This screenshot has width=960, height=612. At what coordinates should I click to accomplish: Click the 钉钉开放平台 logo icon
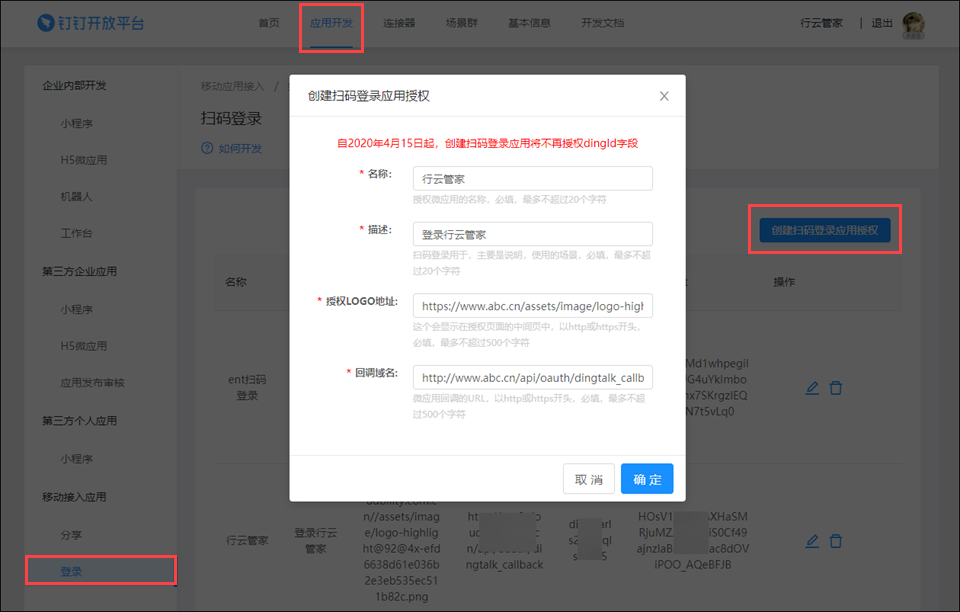pyautogui.click(x=46, y=23)
